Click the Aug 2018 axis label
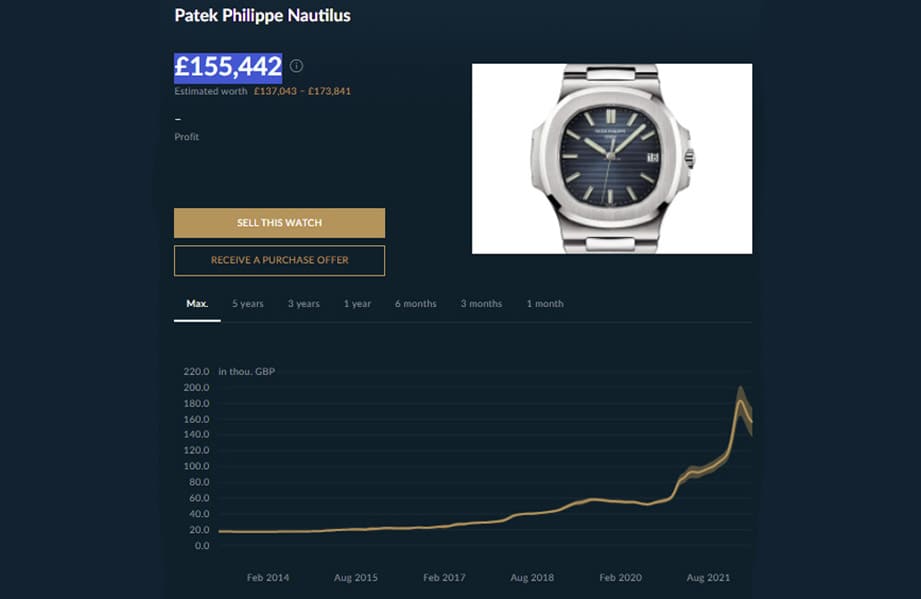Screen dimensions: 921x599 [x=532, y=578]
